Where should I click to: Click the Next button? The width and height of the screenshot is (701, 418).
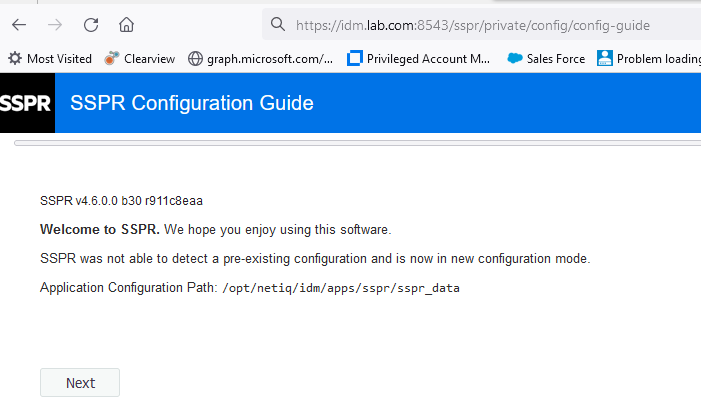[x=80, y=383]
